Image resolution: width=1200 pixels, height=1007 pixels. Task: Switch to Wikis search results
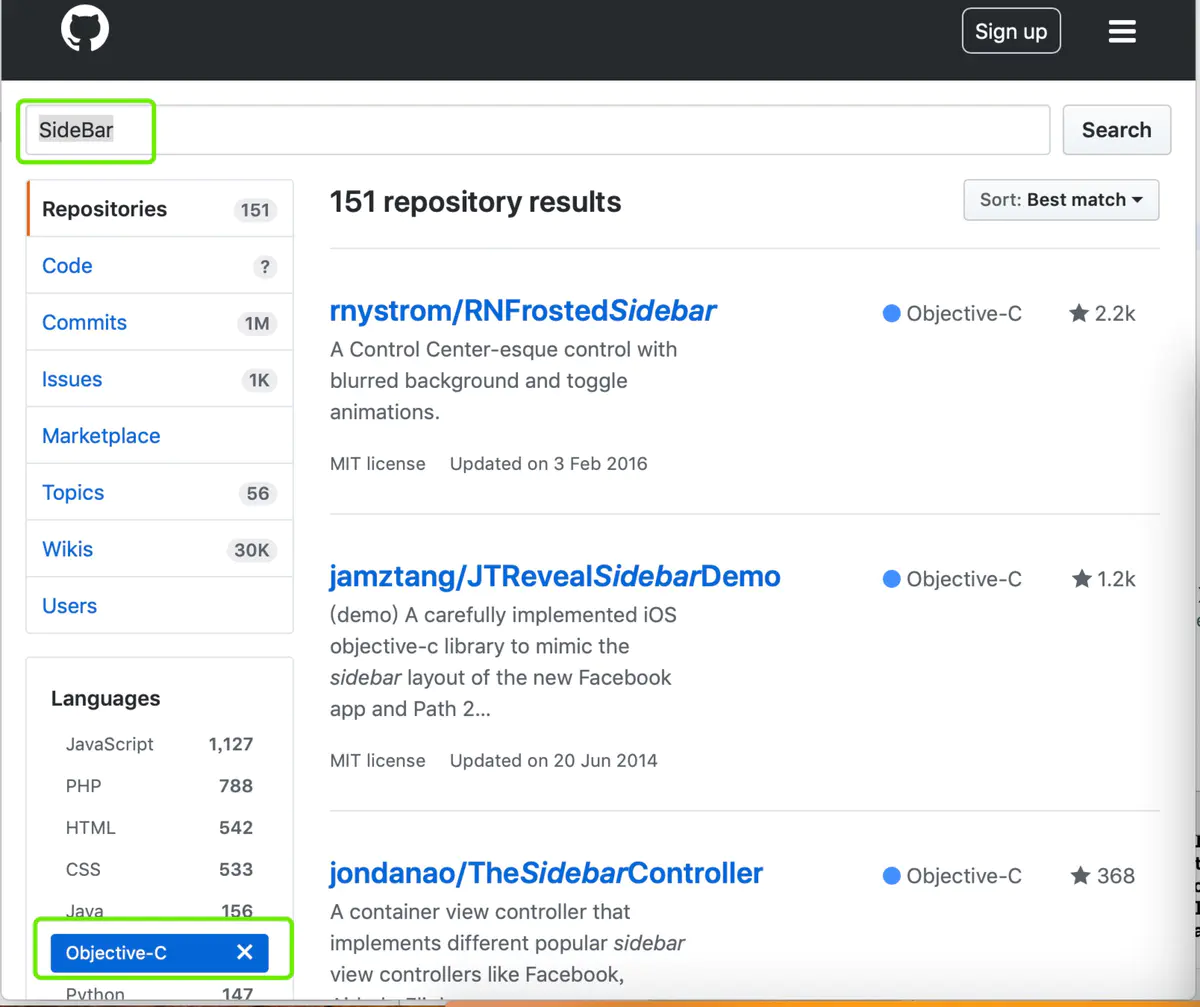[x=160, y=549]
